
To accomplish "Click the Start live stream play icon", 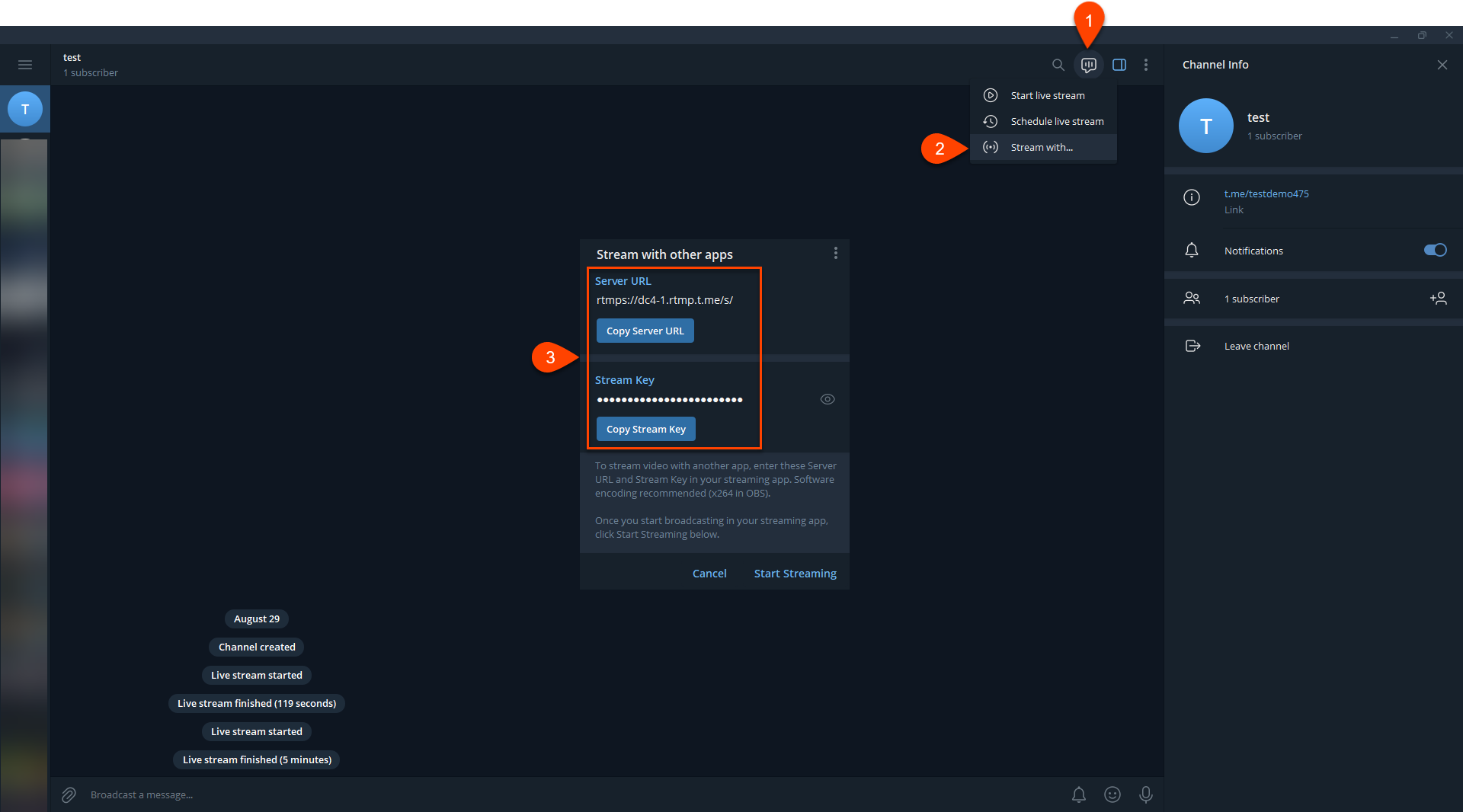I will tap(991, 95).
